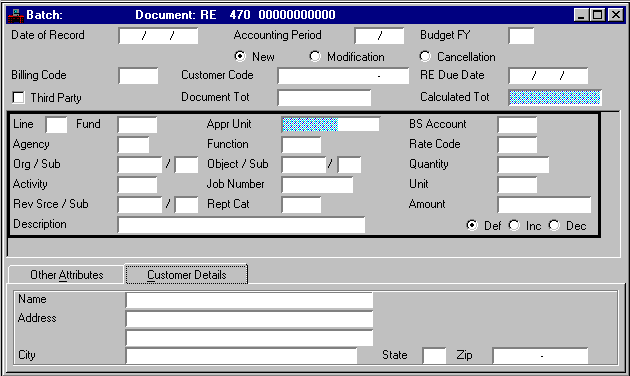The width and height of the screenshot is (630, 376).
Task: Click the Description field
Action: pos(241,225)
